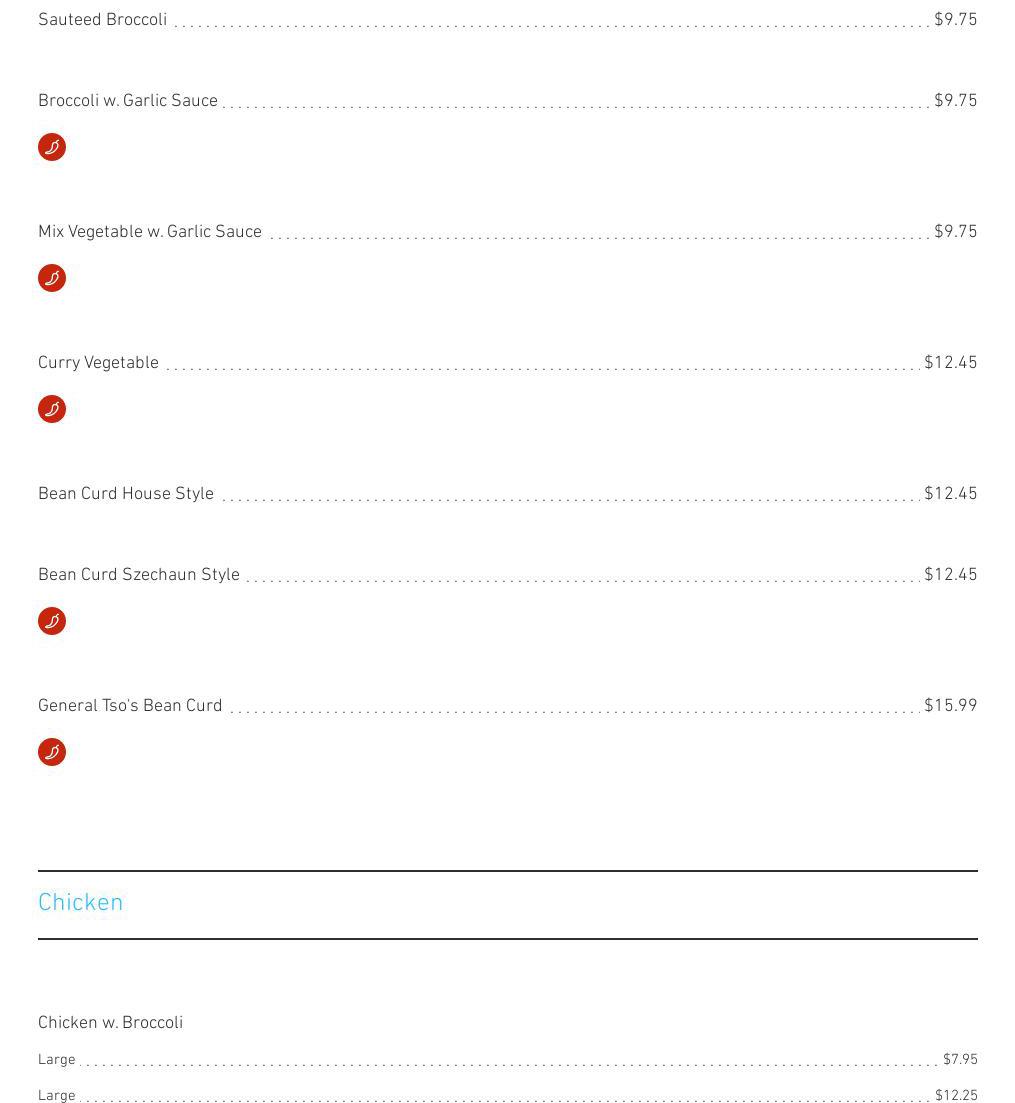The height and width of the screenshot is (1103, 1015).
Task: Click spicy icon under General Tso's Bean Curd
Action: [52, 752]
